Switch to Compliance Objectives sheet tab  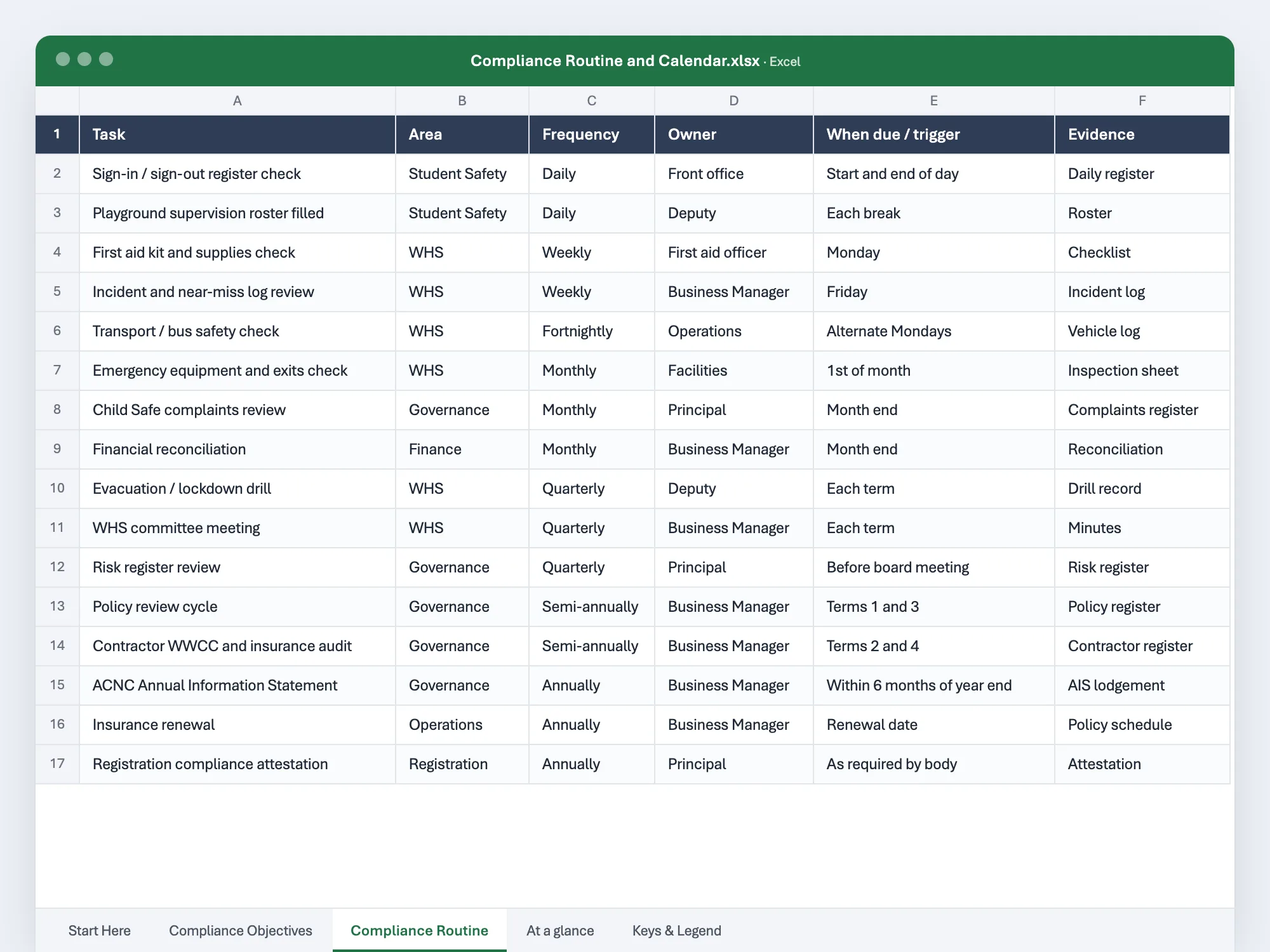(x=241, y=930)
